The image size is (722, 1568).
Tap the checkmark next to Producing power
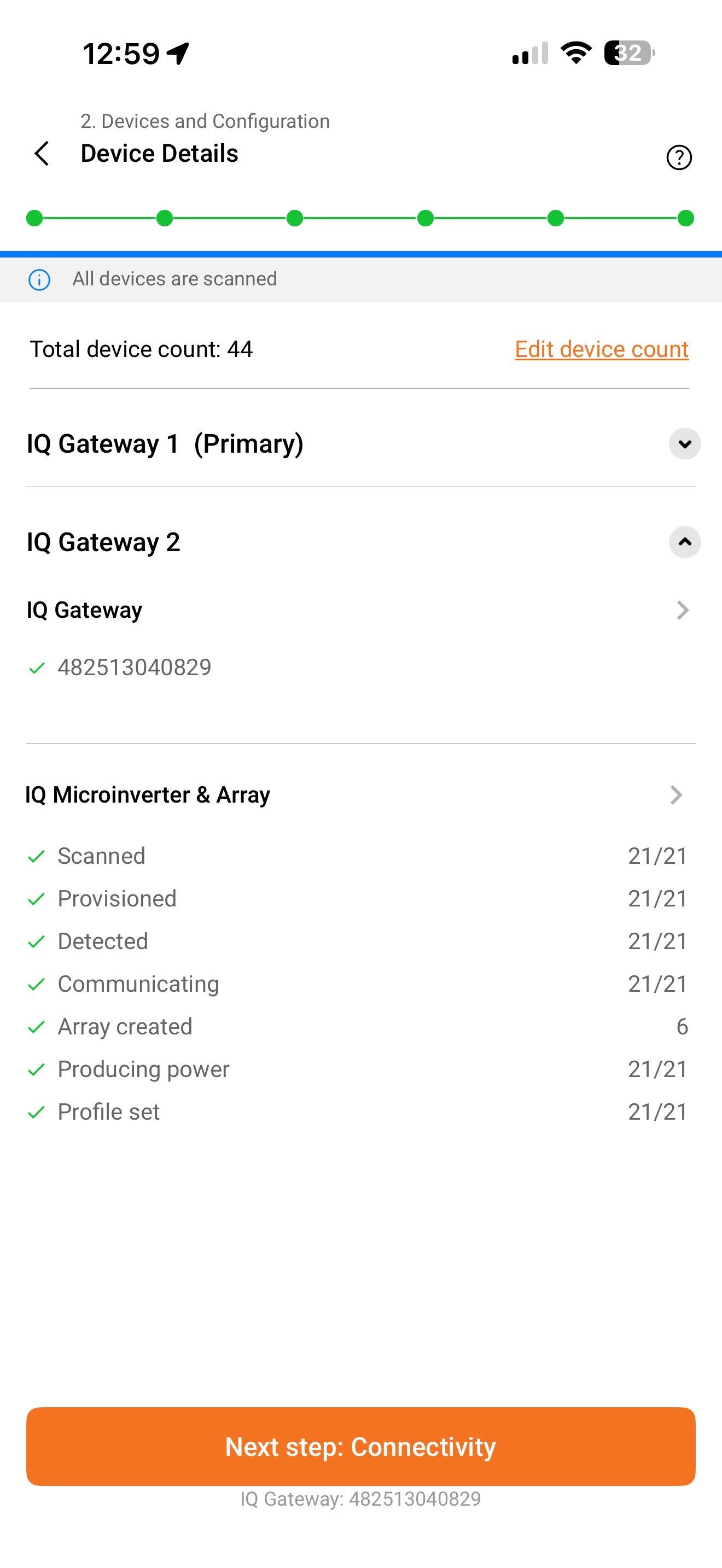pos(37,1069)
